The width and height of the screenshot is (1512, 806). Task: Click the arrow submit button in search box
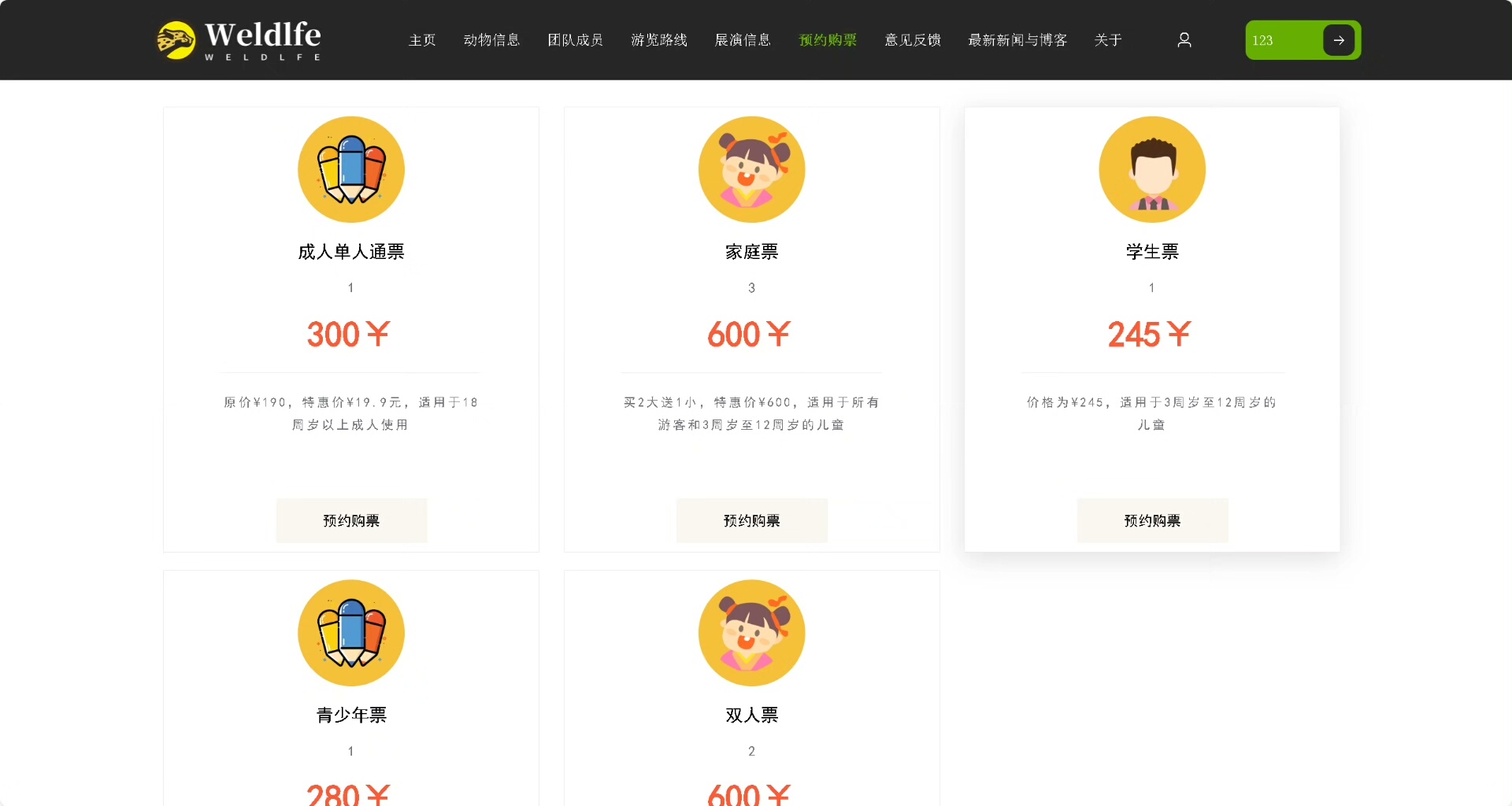(x=1339, y=40)
